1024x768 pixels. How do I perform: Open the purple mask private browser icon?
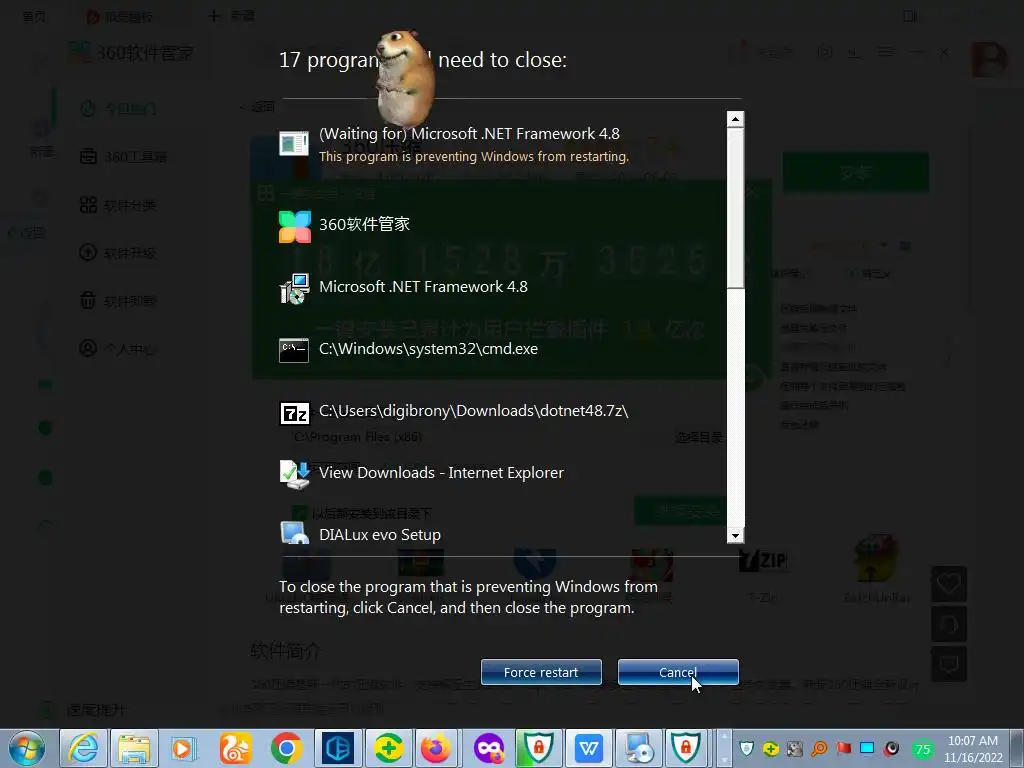[x=488, y=748]
